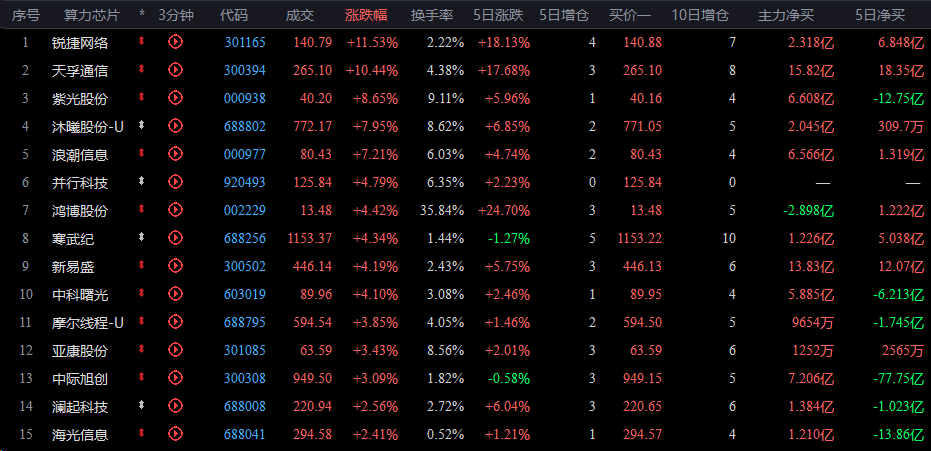Open 3-minute chart icon for 摩尔线程-U
The height and width of the screenshot is (451, 931).
(x=175, y=322)
